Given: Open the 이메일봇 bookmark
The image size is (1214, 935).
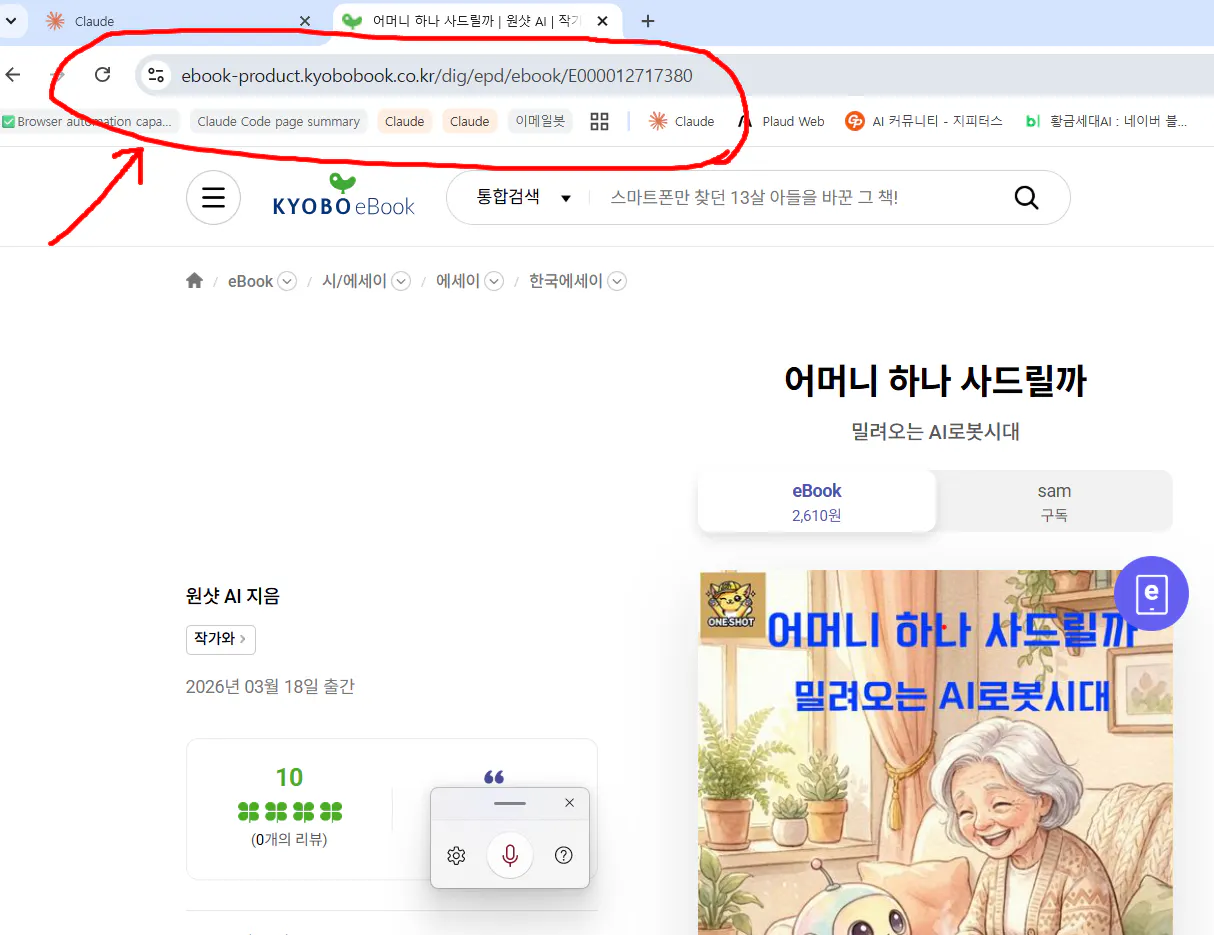Looking at the screenshot, I should [540, 122].
